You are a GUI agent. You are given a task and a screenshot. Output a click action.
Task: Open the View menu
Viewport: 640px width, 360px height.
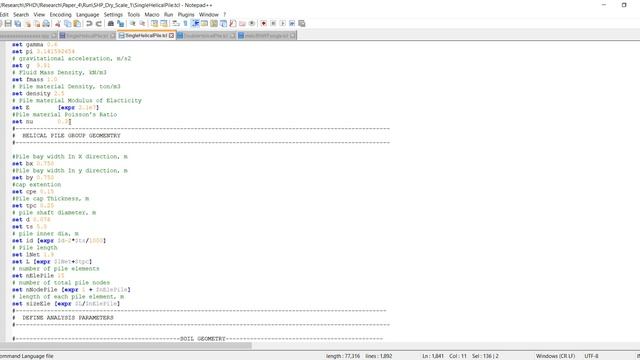[x=39, y=15]
